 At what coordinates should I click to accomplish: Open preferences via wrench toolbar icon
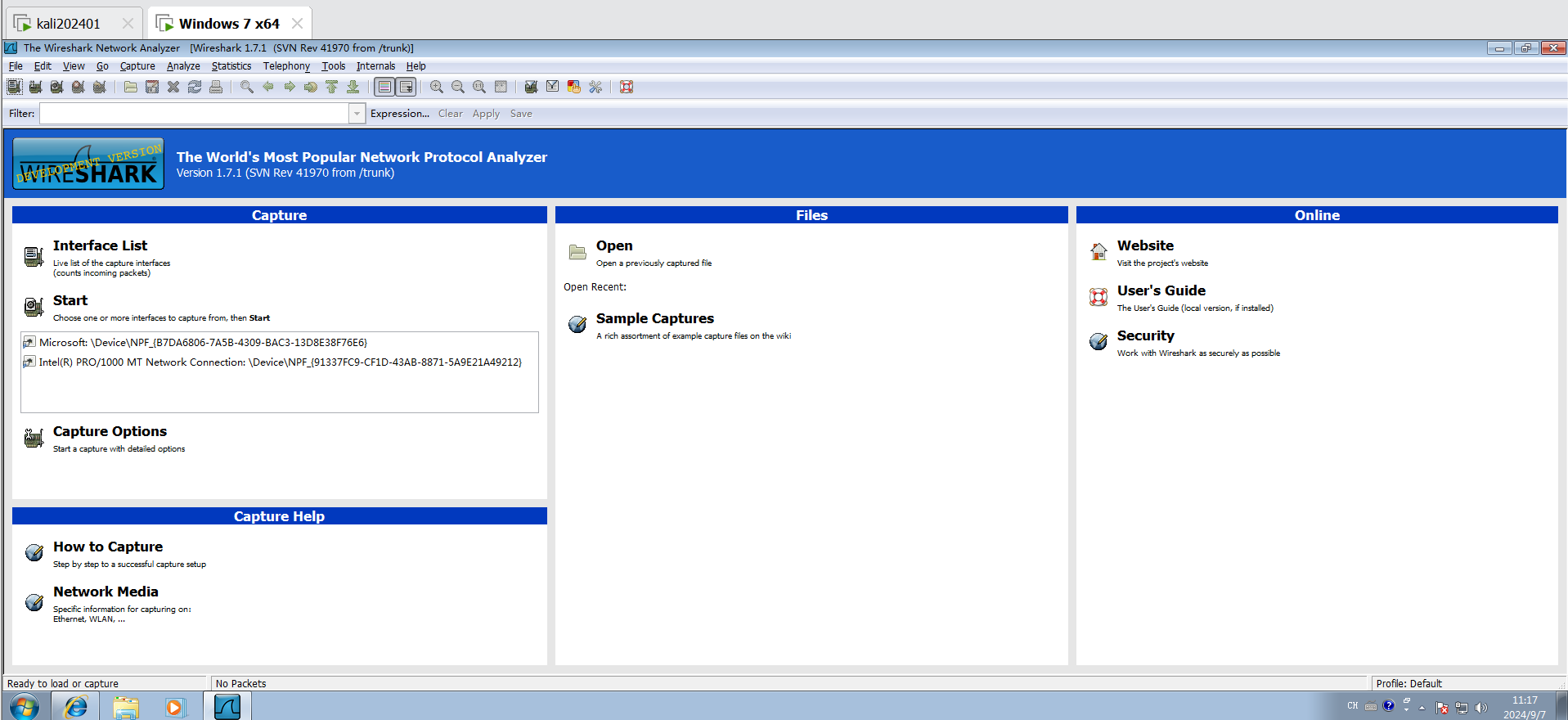(x=595, y=87)
